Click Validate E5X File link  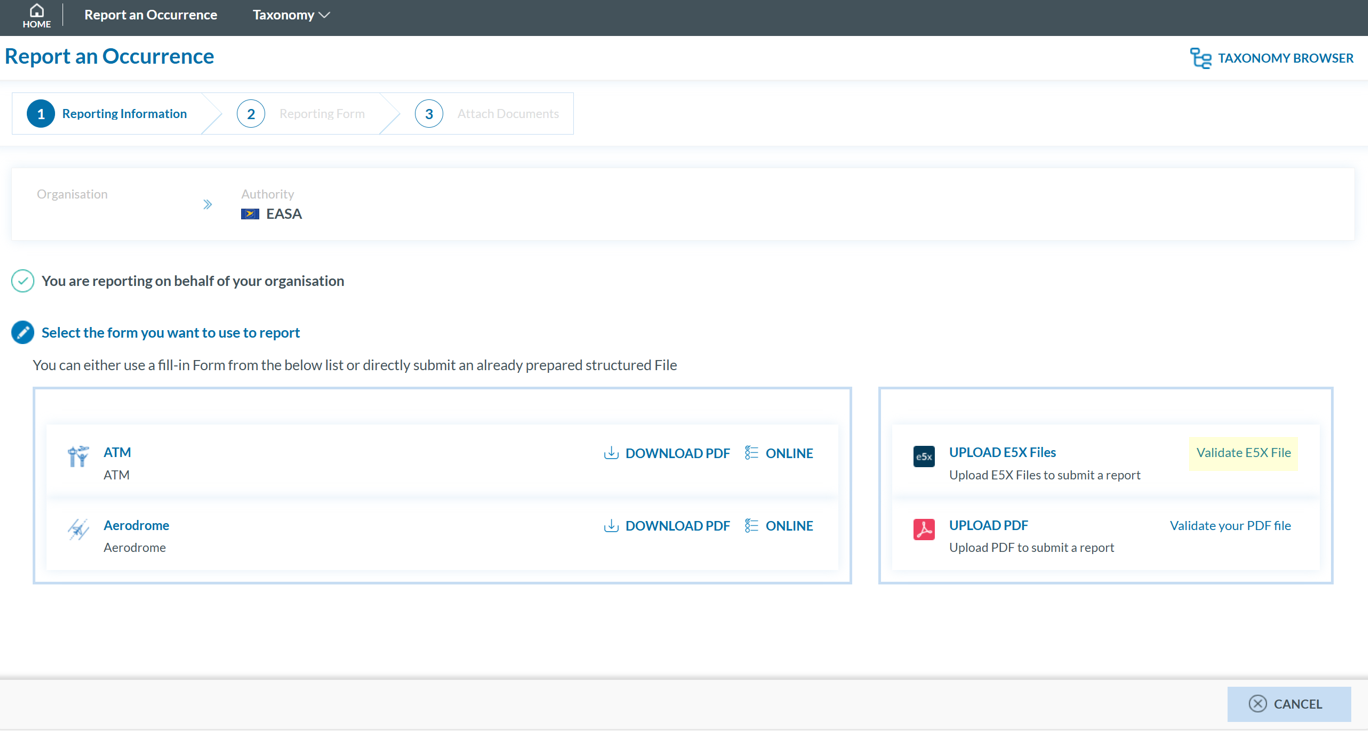1243,453
